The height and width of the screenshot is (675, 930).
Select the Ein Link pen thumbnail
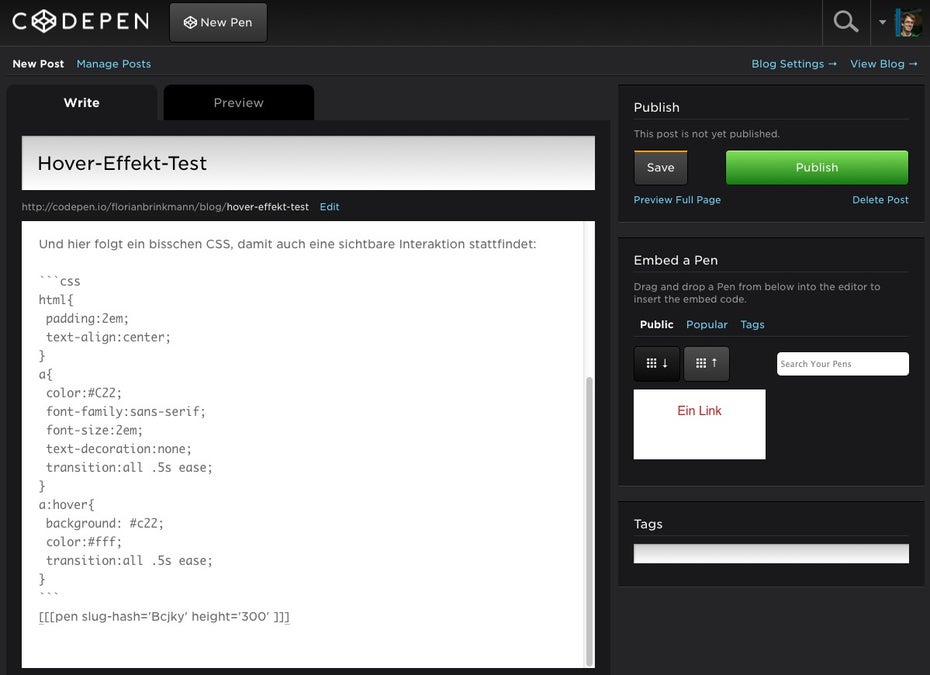click(699, 424)
